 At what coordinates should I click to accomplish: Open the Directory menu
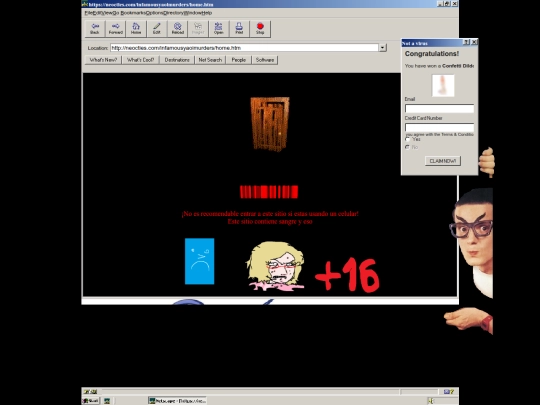click(x=173, y=13)
